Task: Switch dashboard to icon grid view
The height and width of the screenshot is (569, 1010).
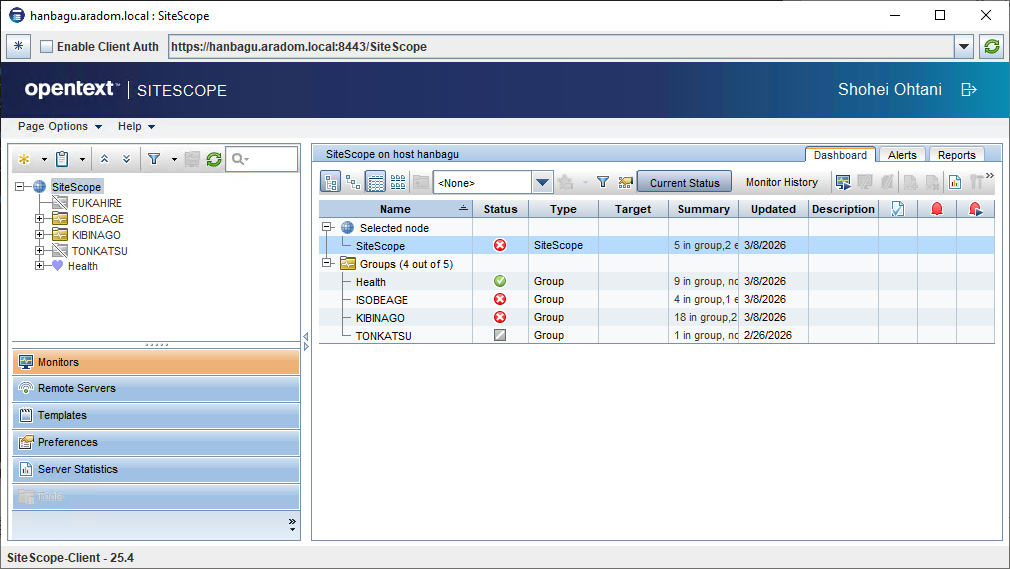Action: (x=398, y=182)
